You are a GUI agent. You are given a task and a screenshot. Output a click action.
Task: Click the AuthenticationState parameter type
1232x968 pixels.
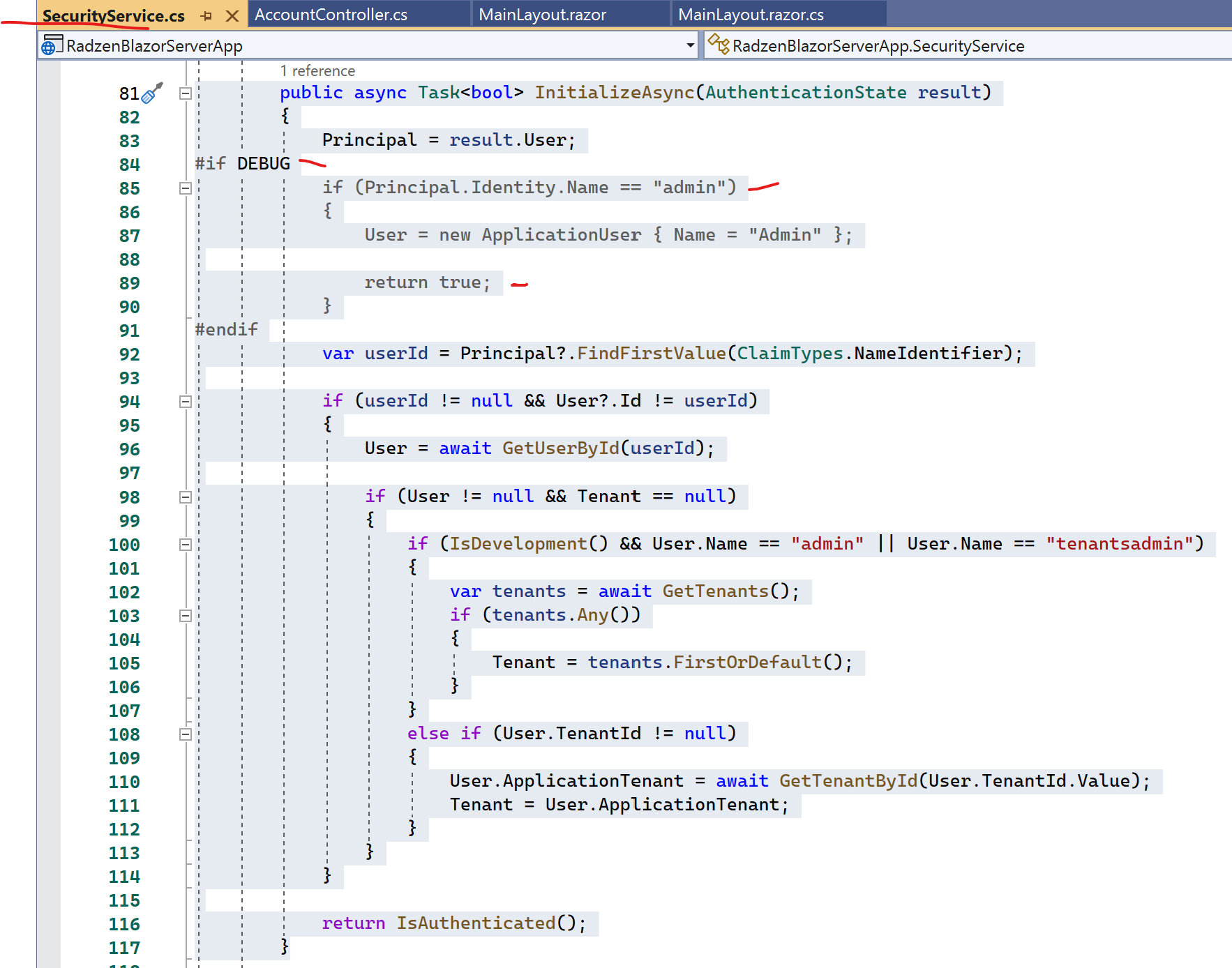(806, 93)
